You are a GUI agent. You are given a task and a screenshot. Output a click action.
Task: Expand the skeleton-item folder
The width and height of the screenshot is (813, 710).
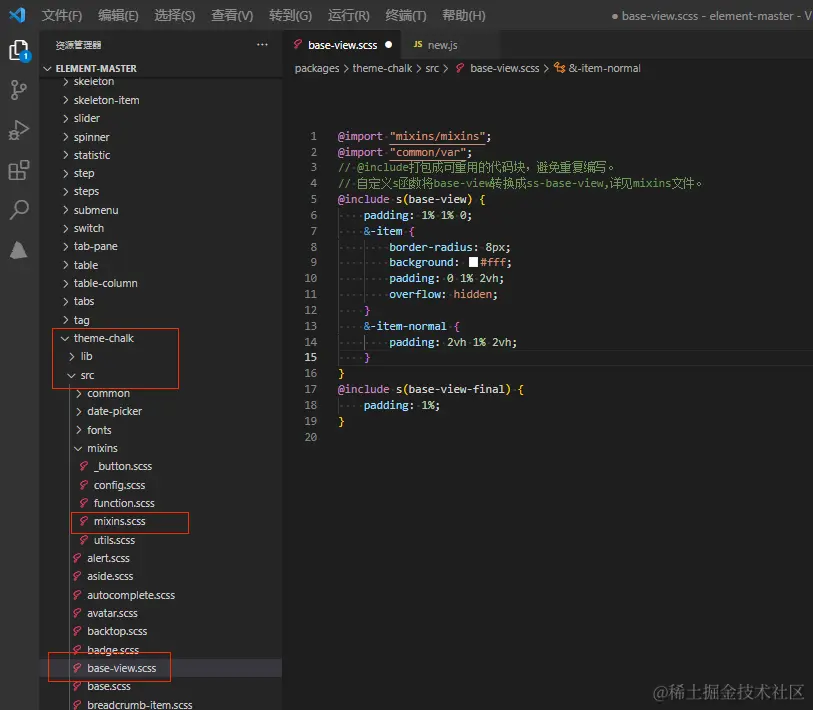point(65,100)
